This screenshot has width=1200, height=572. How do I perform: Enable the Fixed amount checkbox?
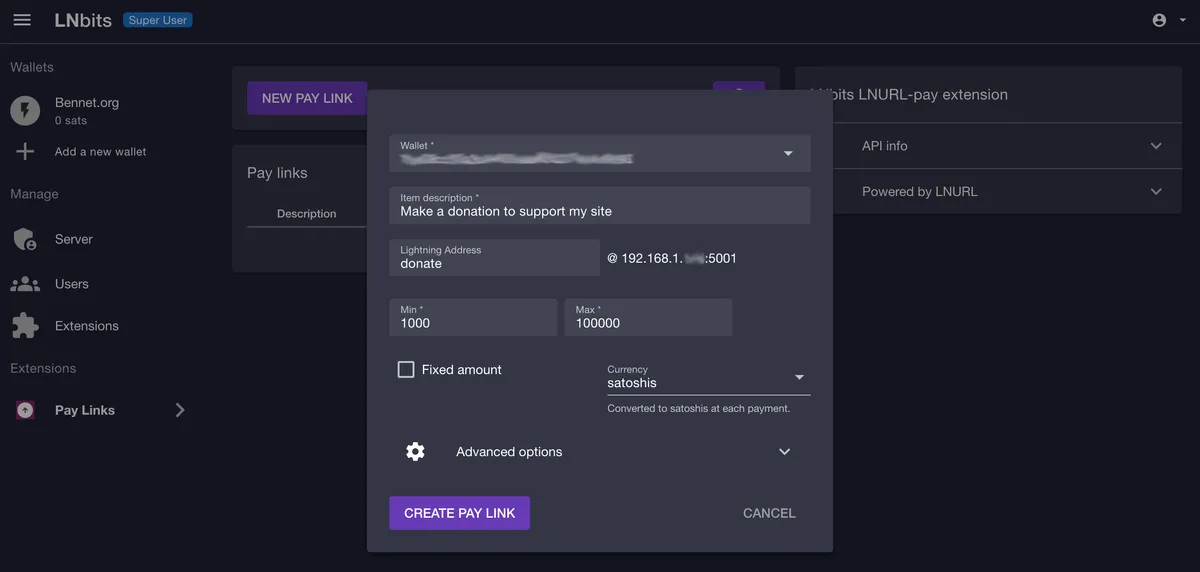406,370
